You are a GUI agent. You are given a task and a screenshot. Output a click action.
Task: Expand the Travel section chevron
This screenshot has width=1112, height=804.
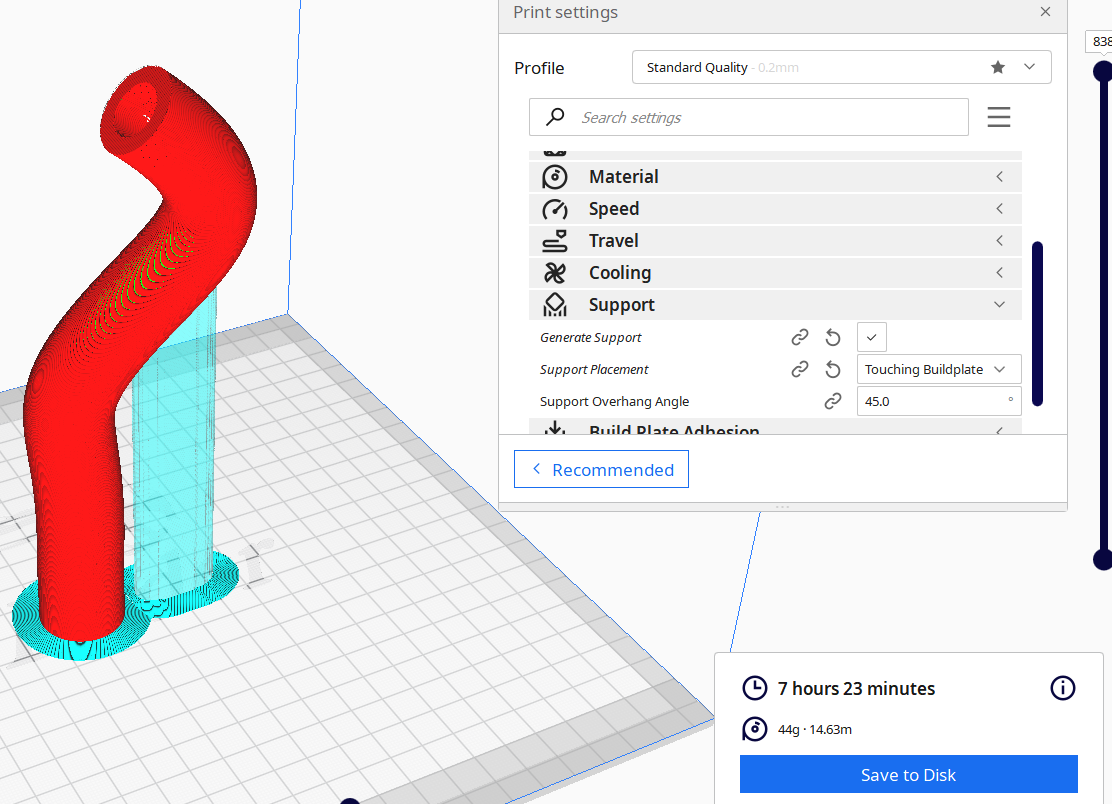point(999,240)
